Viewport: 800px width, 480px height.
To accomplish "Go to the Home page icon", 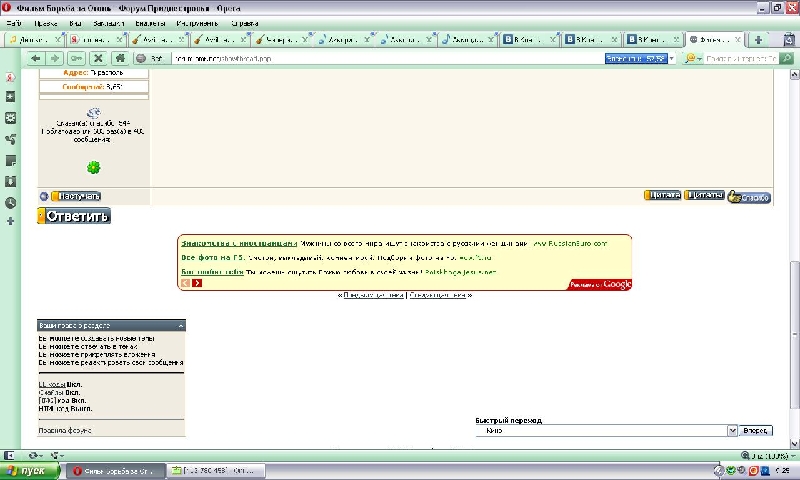I will tap(119, 59).
